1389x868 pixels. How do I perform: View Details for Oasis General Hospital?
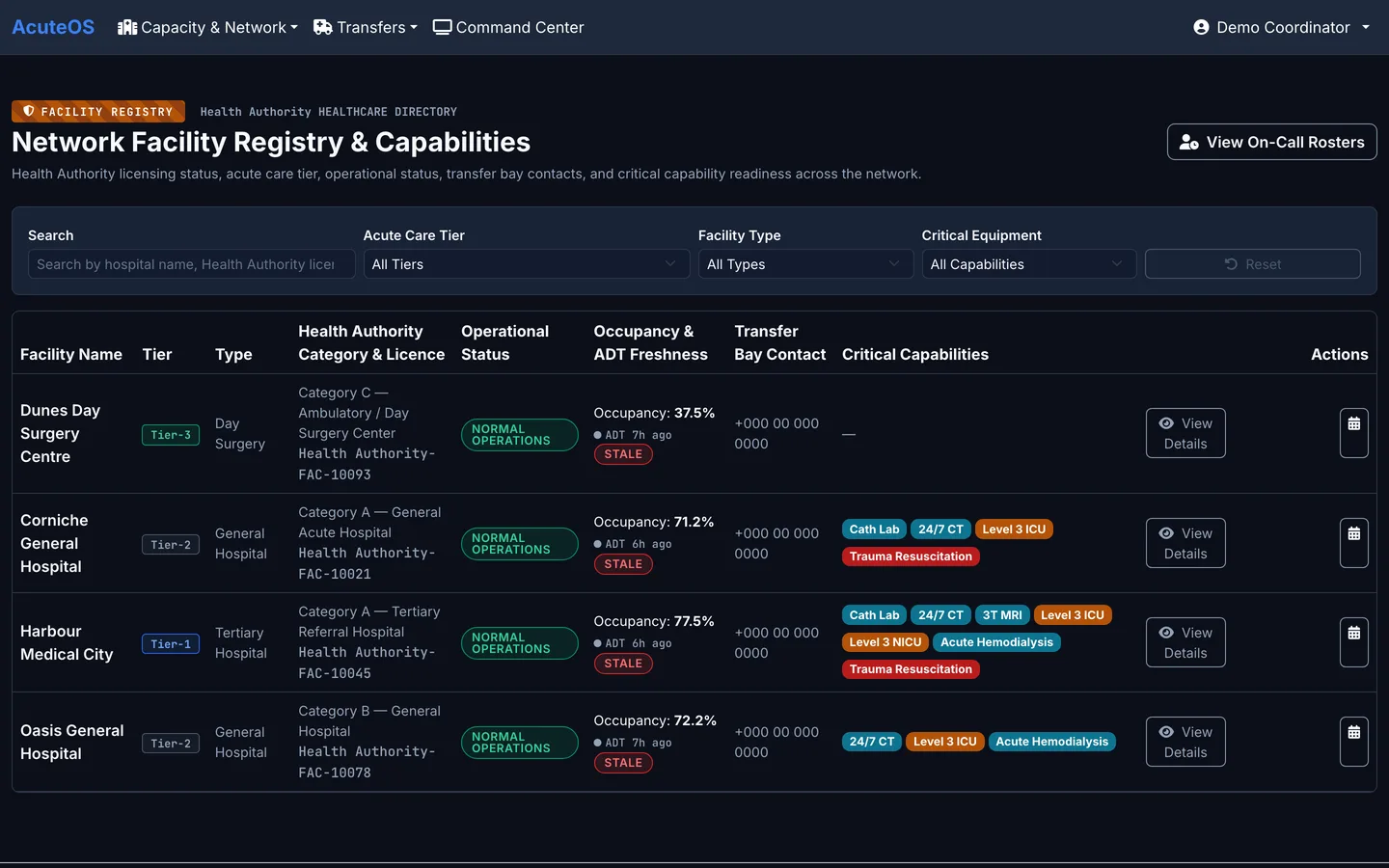tap(1185, 742)
